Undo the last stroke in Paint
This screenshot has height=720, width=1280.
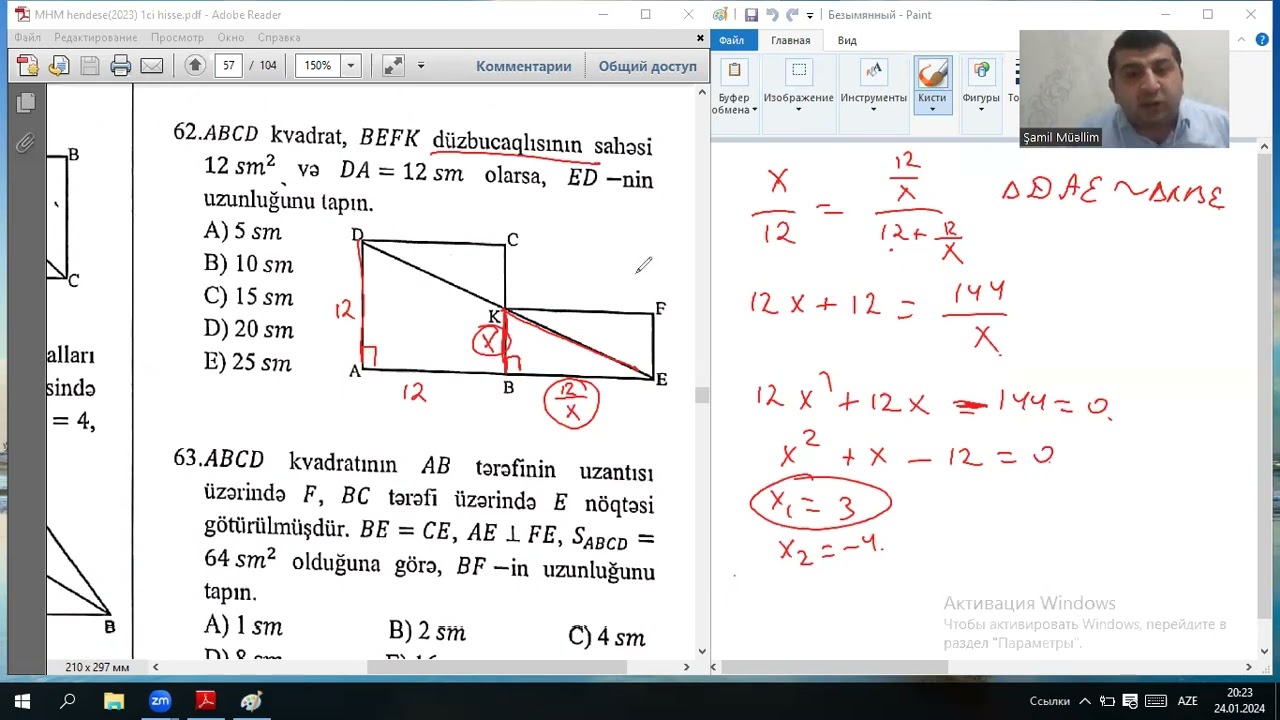[772, 15]
